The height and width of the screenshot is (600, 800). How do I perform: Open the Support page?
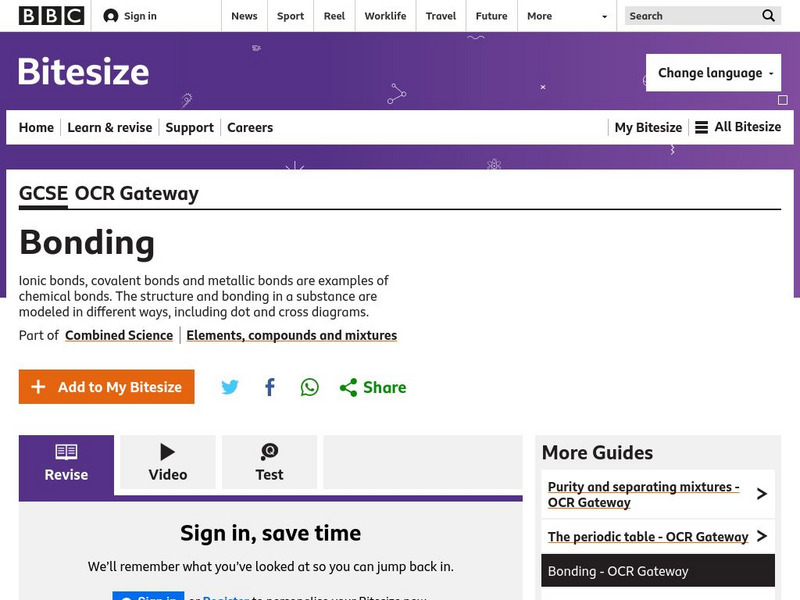tap(189, 127)
